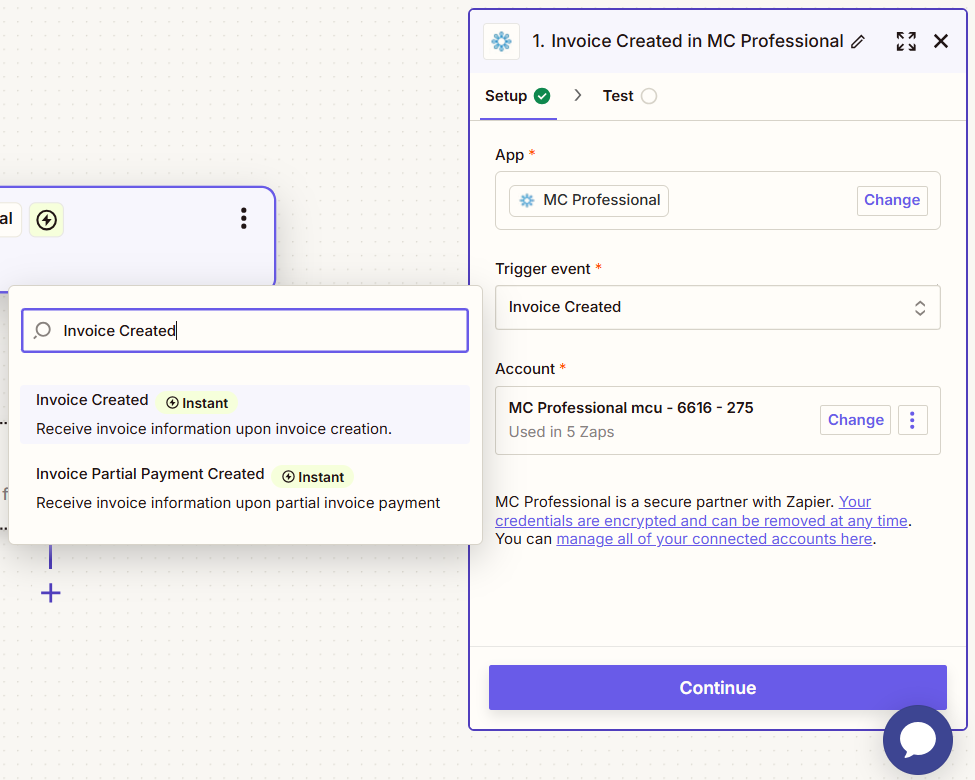Viewport: 975px width, 780px height.
Task: Close the step configuration panel
Action: pyautogui.click(x=941, y=42)
